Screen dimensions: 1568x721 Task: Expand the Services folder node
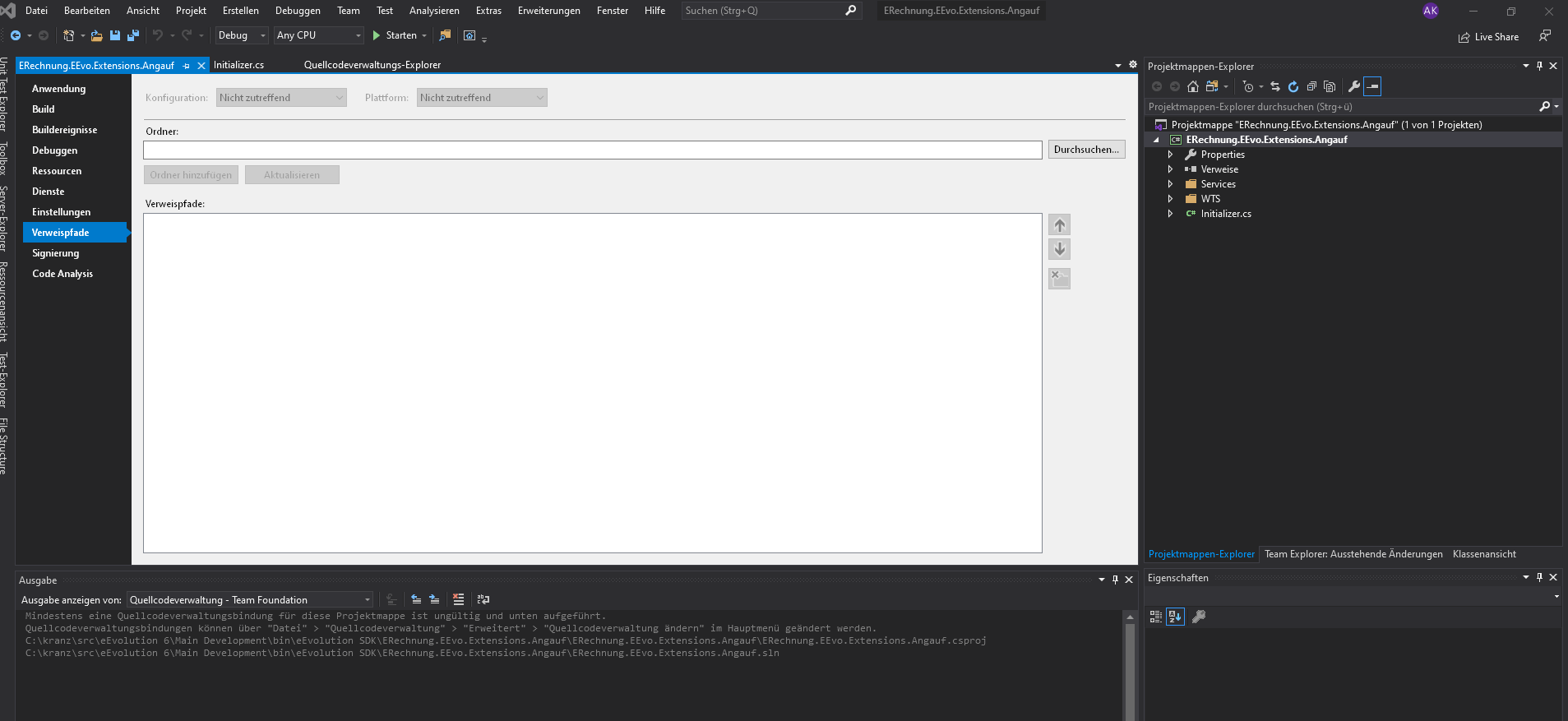[x=1170, y=184]
